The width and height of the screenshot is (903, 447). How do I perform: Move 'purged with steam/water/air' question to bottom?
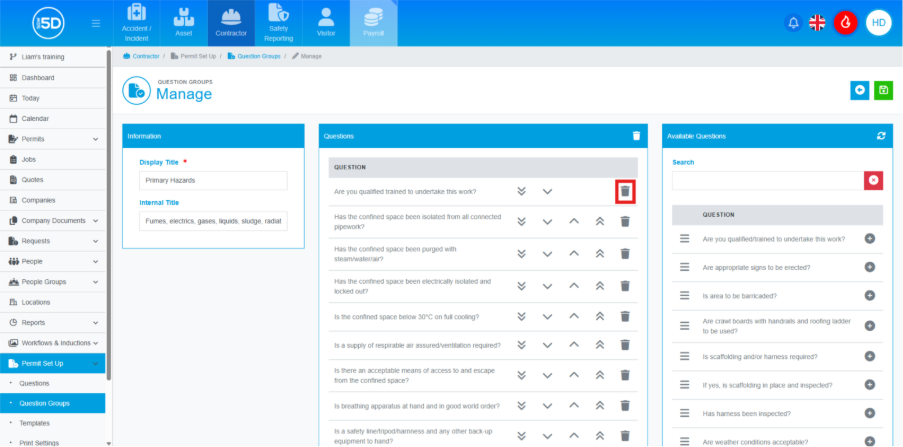click(521, 254)
